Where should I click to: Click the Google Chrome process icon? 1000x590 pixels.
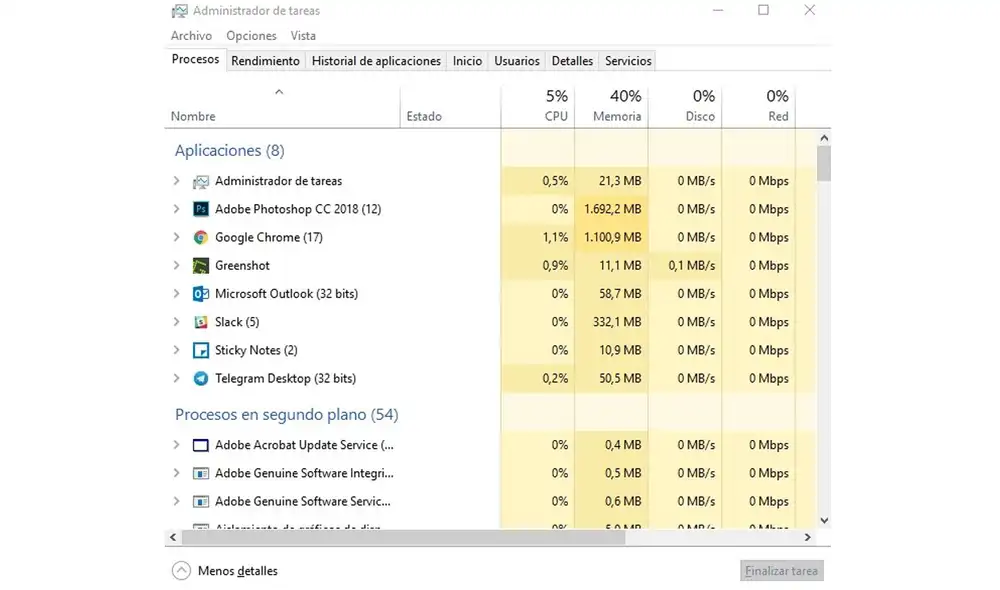(x=201, y=238)
